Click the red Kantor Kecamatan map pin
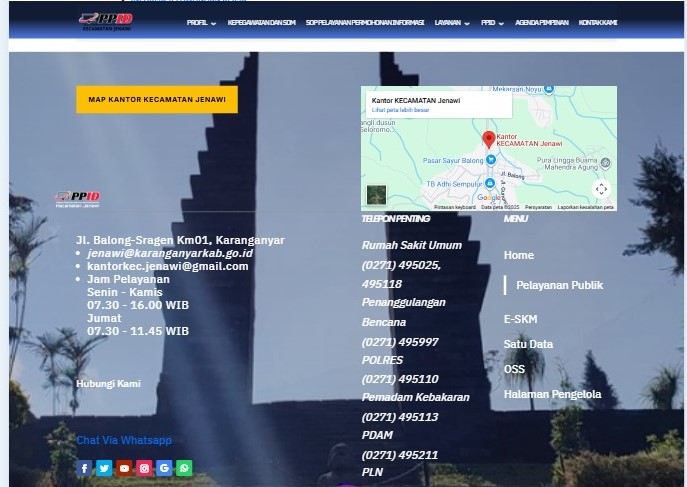Screen dimensions: 687x487 coord(488,140)
